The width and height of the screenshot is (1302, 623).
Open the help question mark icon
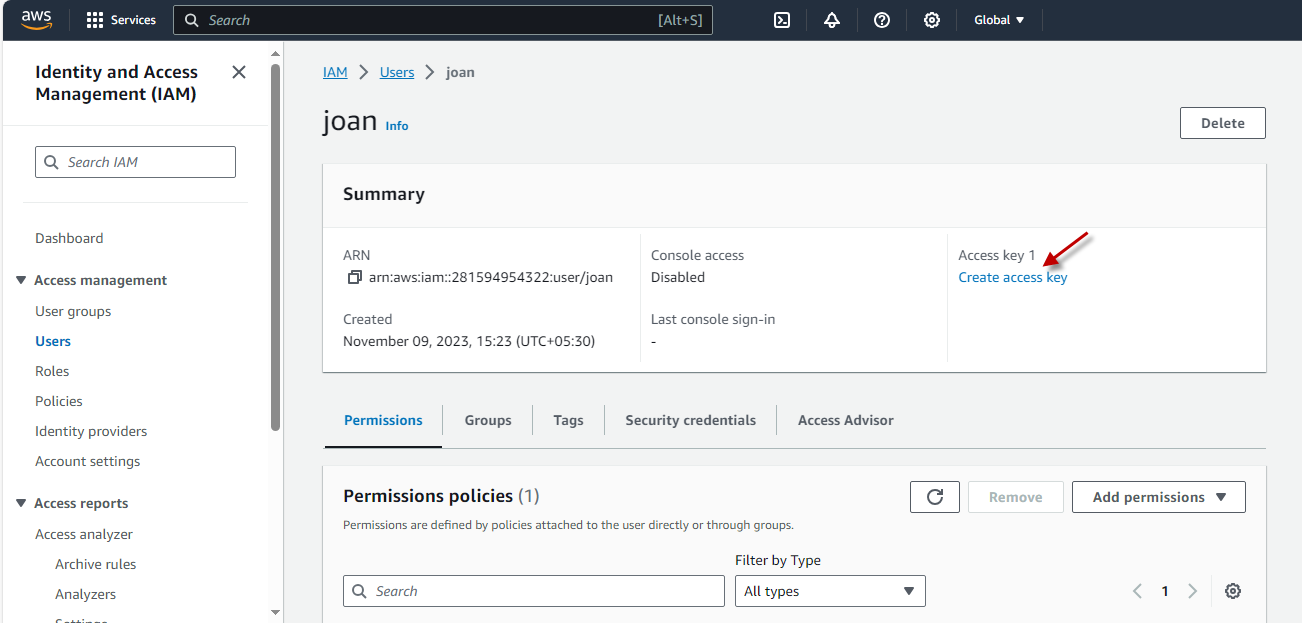coord(882,20)
